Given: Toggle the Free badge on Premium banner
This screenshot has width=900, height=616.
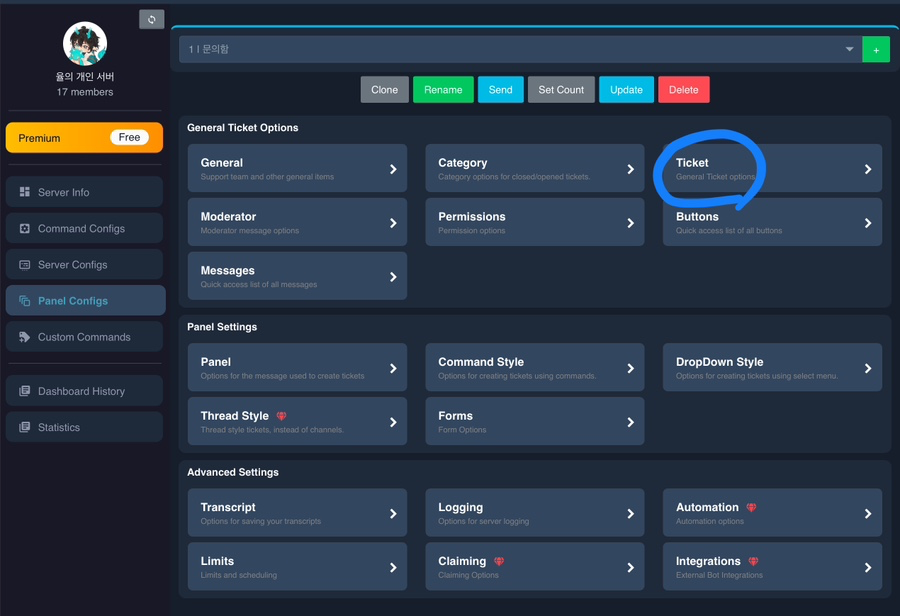Looking at the screenshot, I should pyautogui.click(x=129, y=137).
